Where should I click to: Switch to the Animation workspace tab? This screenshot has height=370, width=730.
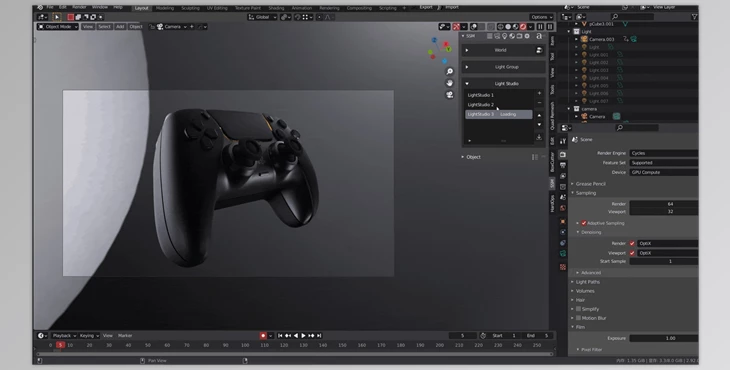(302, 8)
